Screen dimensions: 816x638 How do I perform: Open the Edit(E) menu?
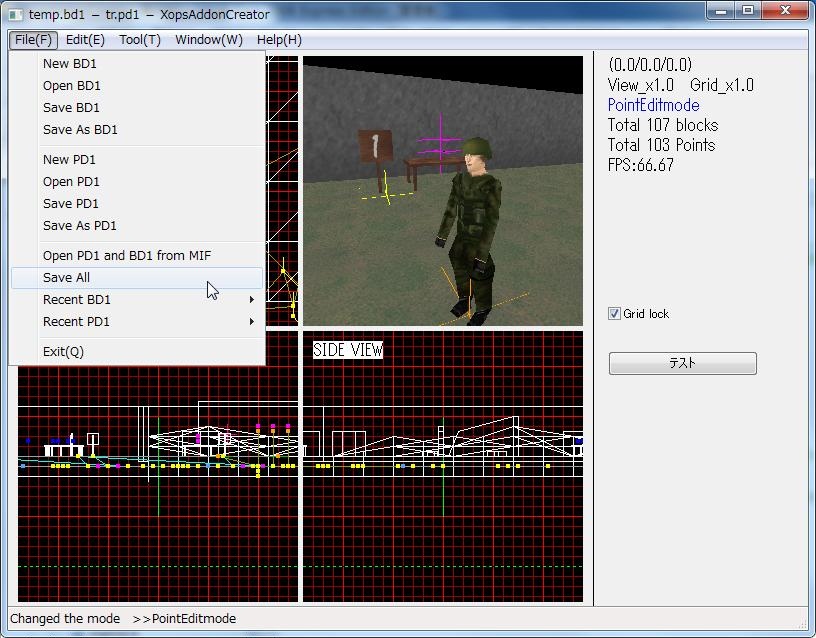click(x=85, y=40)
